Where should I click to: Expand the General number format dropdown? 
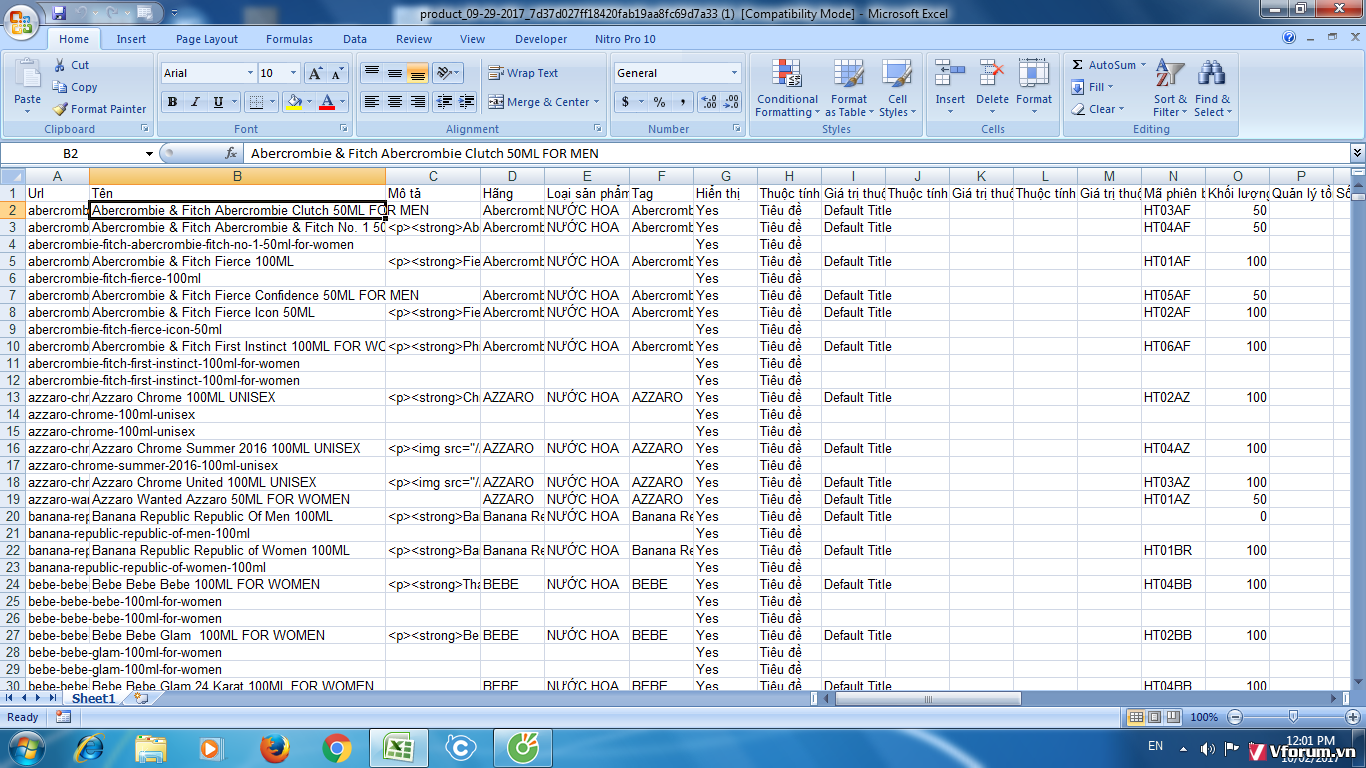pyautogui.click(x=734, y=73)
